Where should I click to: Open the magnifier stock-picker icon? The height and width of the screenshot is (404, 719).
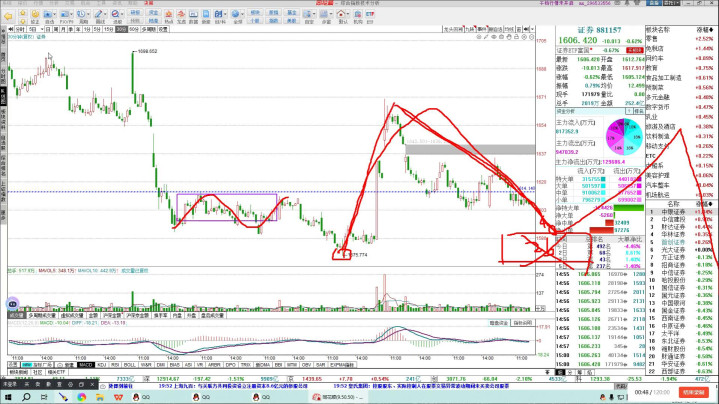coord(115,15)
